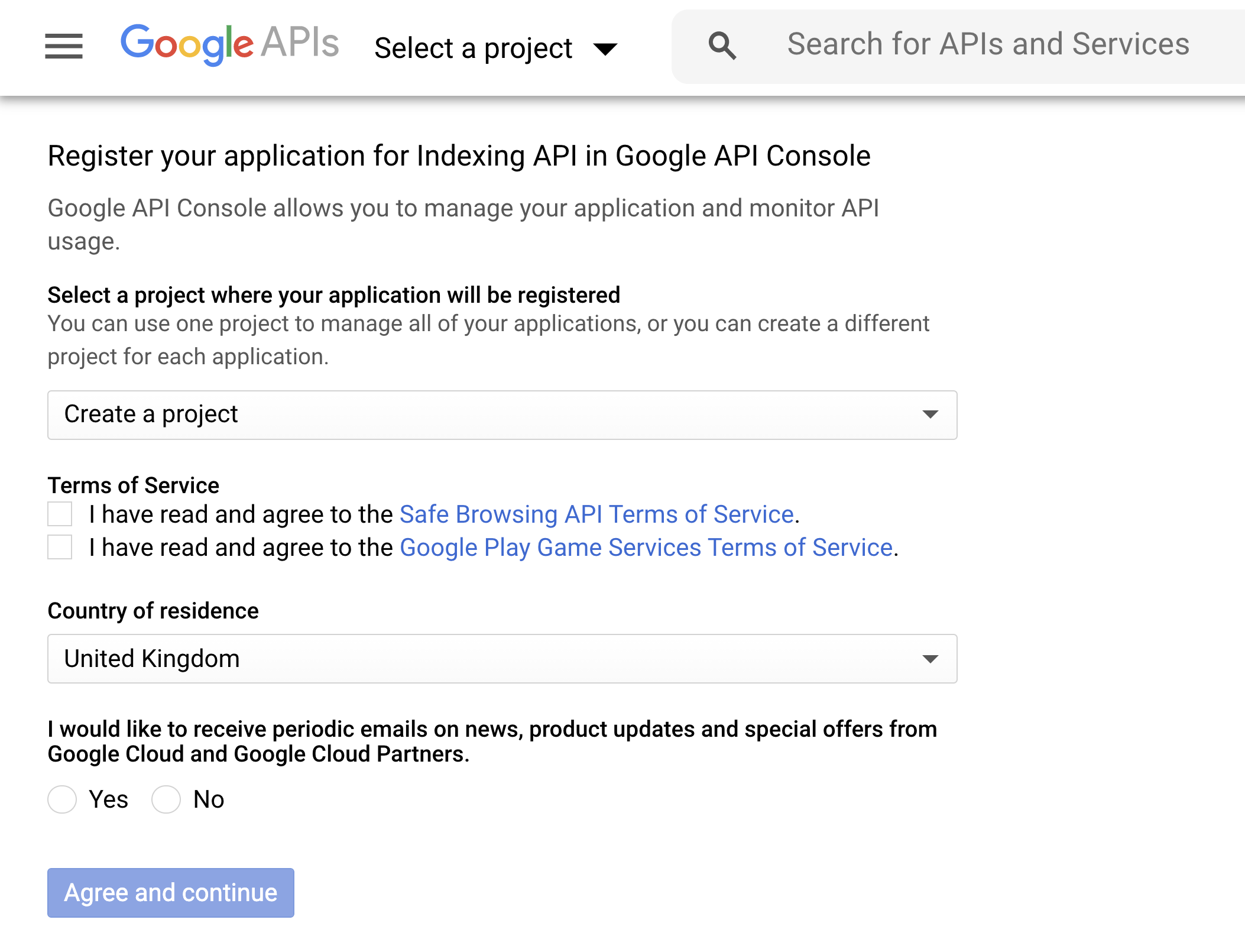Check the Google Play Game Services checkbox
Screen dimensions: 1245x952
pyautogui.click(x=60, y=547)
